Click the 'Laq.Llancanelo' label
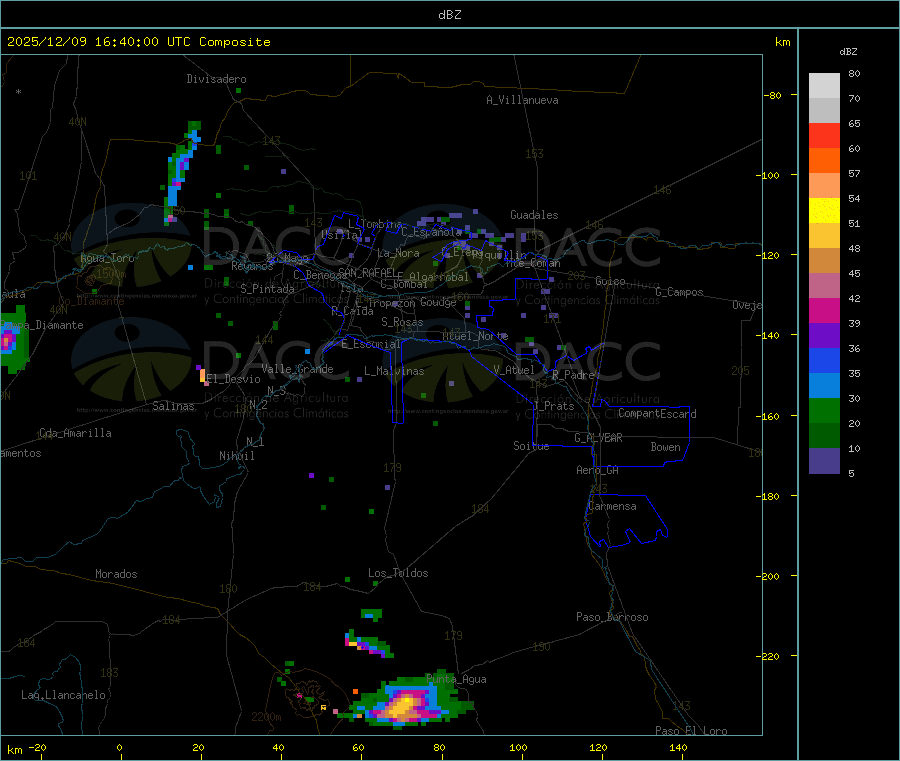Viewport: 900px width, 761px height. coord(64,695)
